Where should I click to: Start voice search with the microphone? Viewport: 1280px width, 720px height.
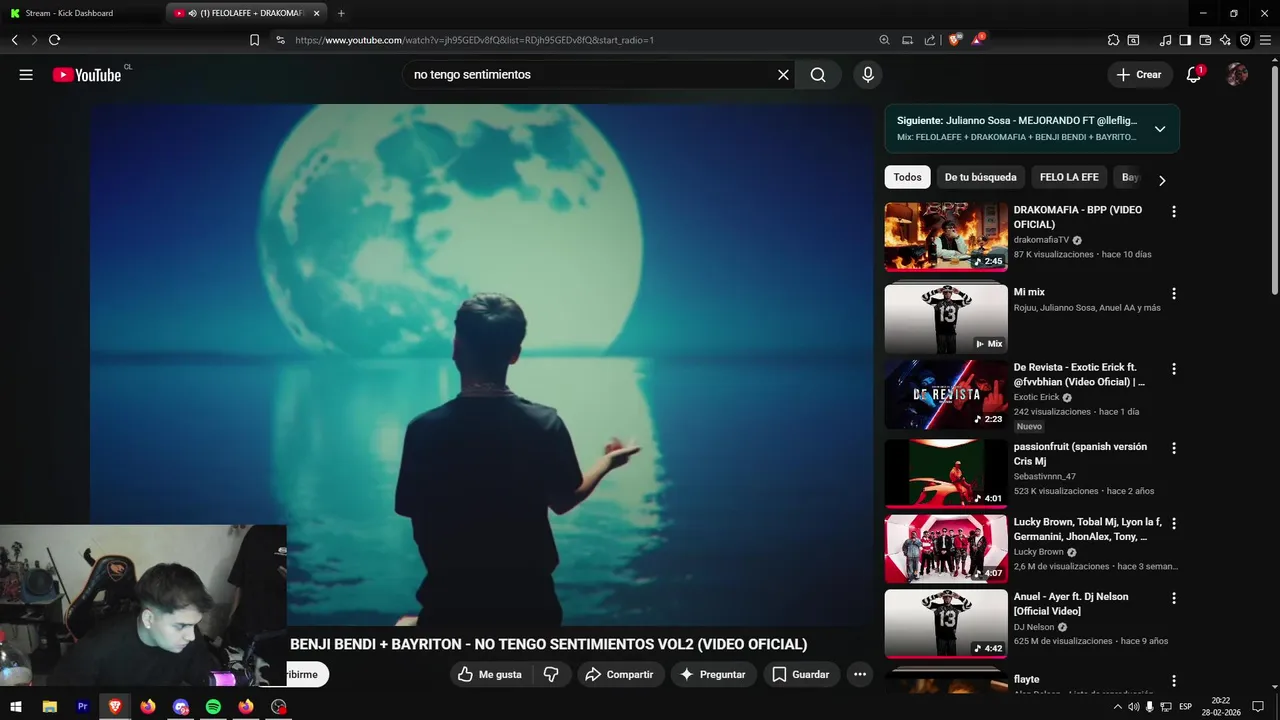tap(868, 75)
